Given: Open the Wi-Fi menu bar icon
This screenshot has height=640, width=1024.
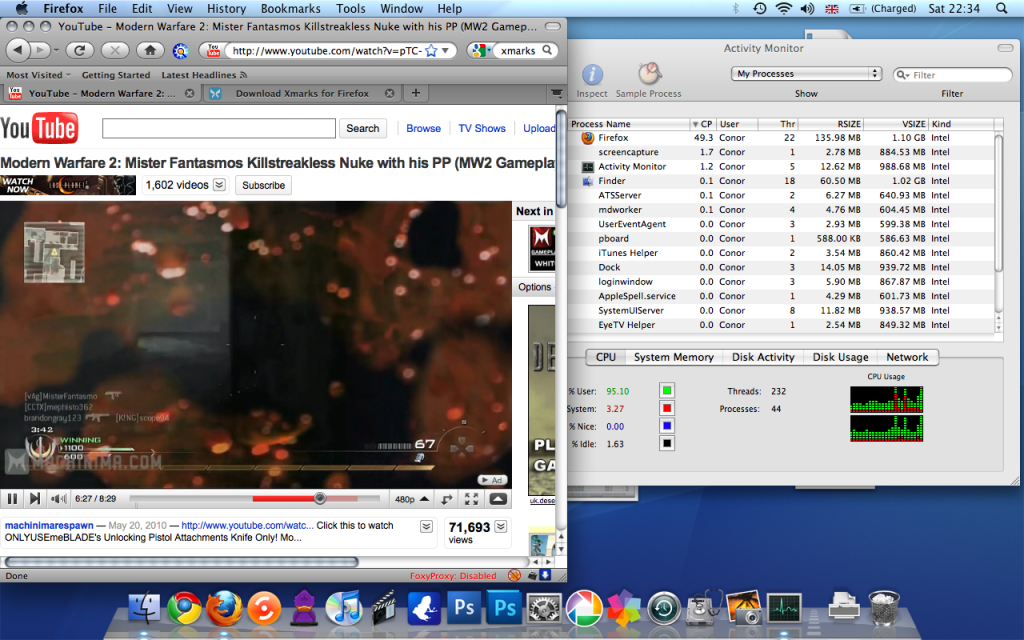Looking at the screenshot, I should tap(784, 8).
